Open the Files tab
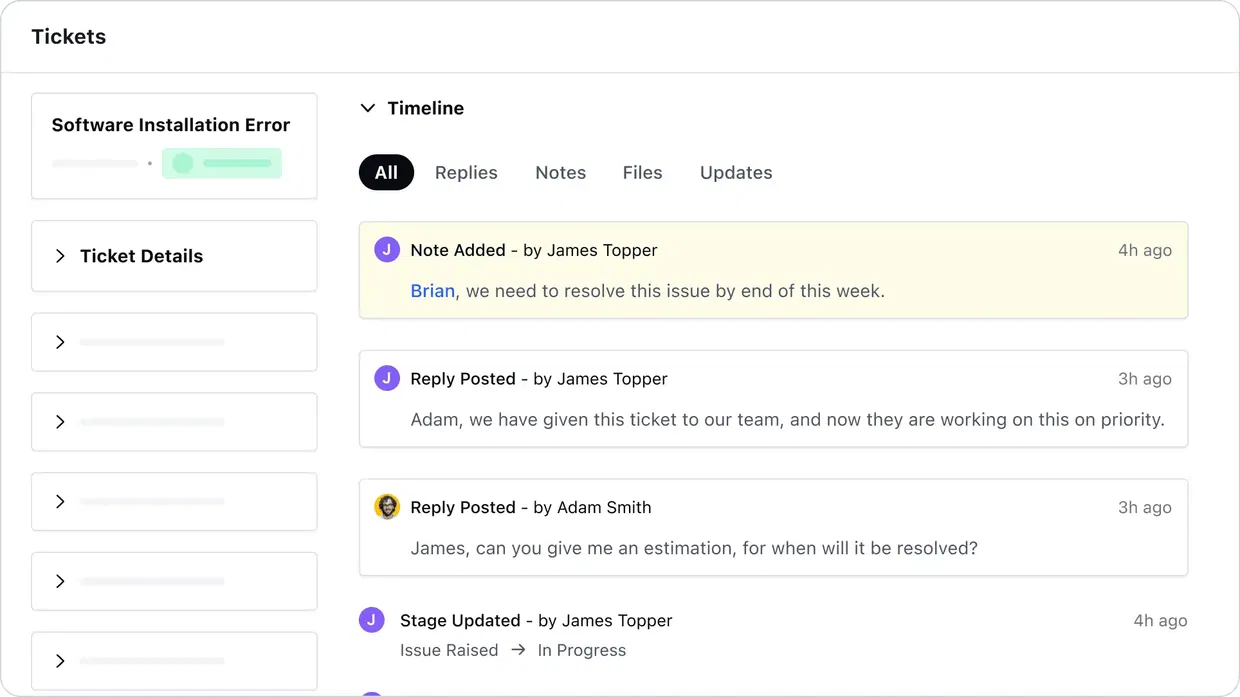The width and height of the screenshot is (1240, 697). (x=642, y=172)
